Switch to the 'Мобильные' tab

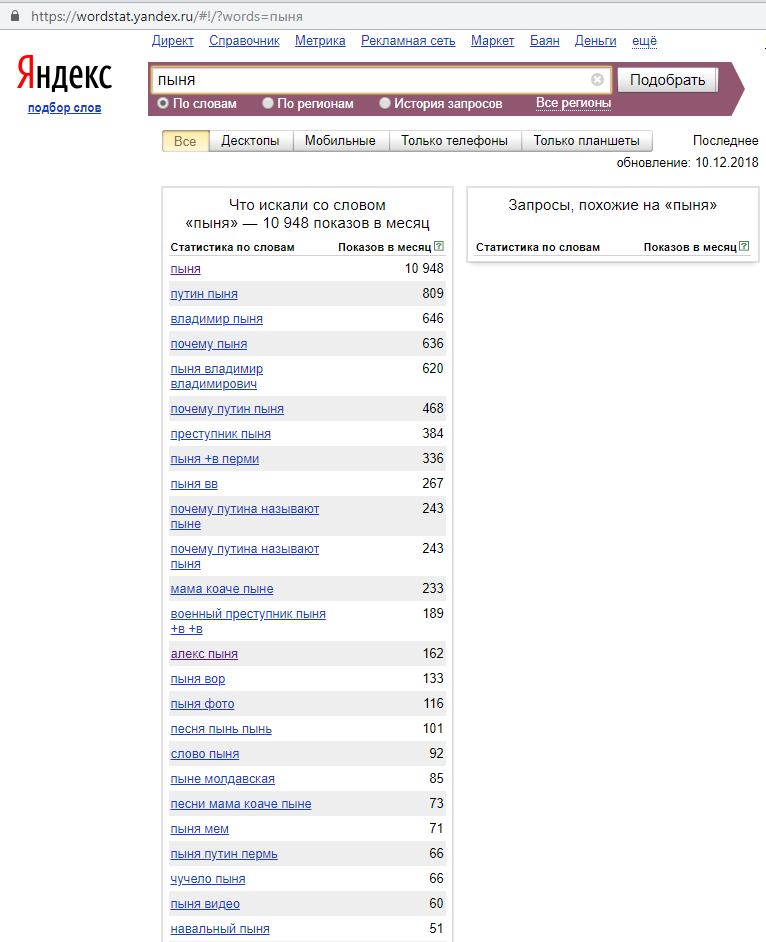(340, 141)
